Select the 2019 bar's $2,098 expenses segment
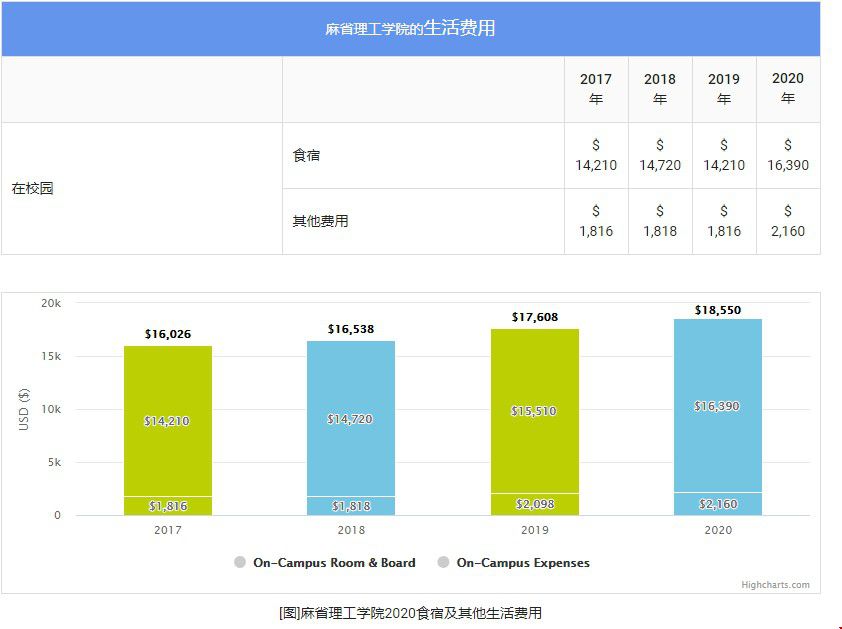842x629 pixels. [x=534, y=504]
